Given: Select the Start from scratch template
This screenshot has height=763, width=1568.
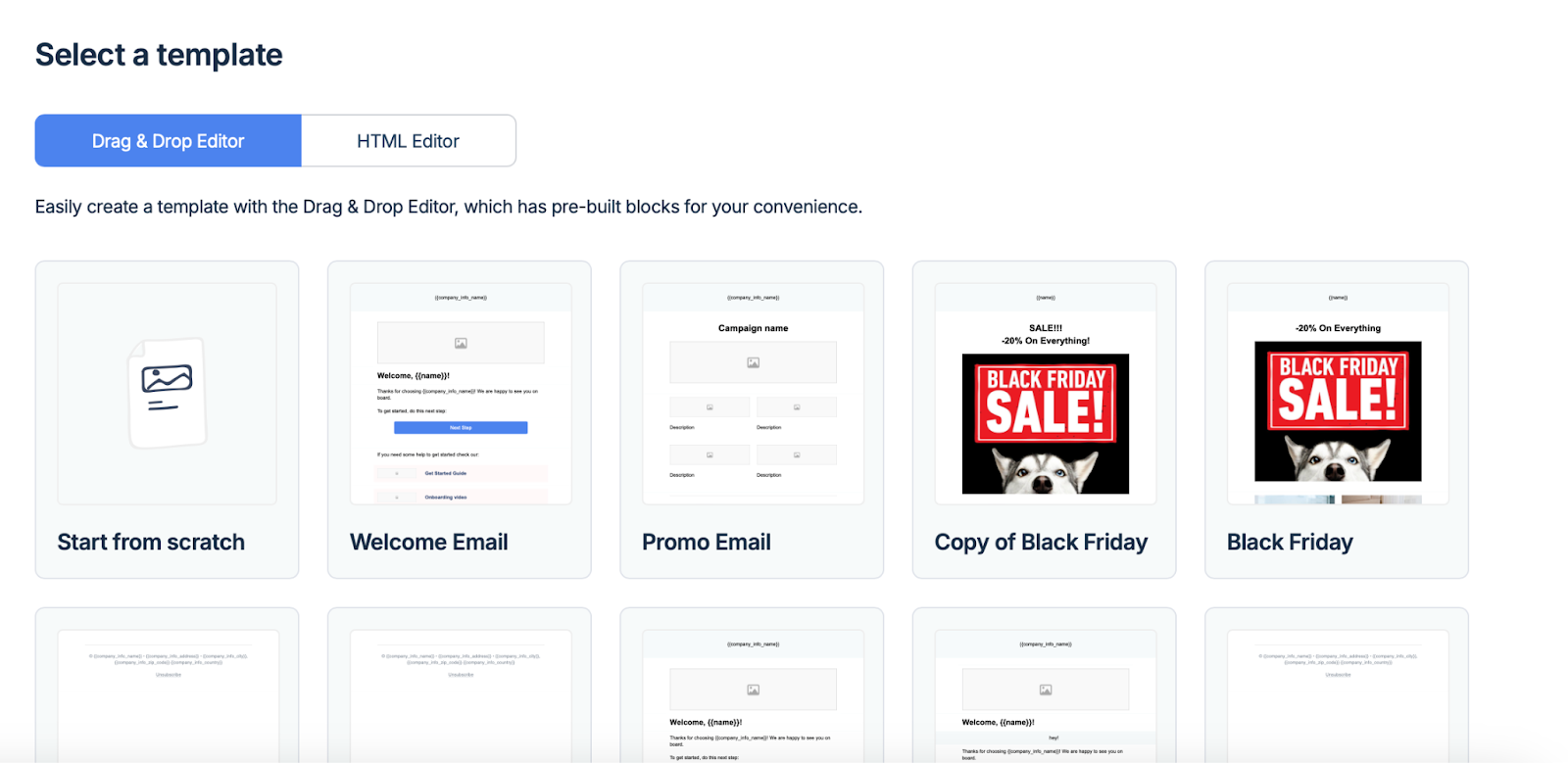Looking at the screenshot, I should click(x=166, y=418).
